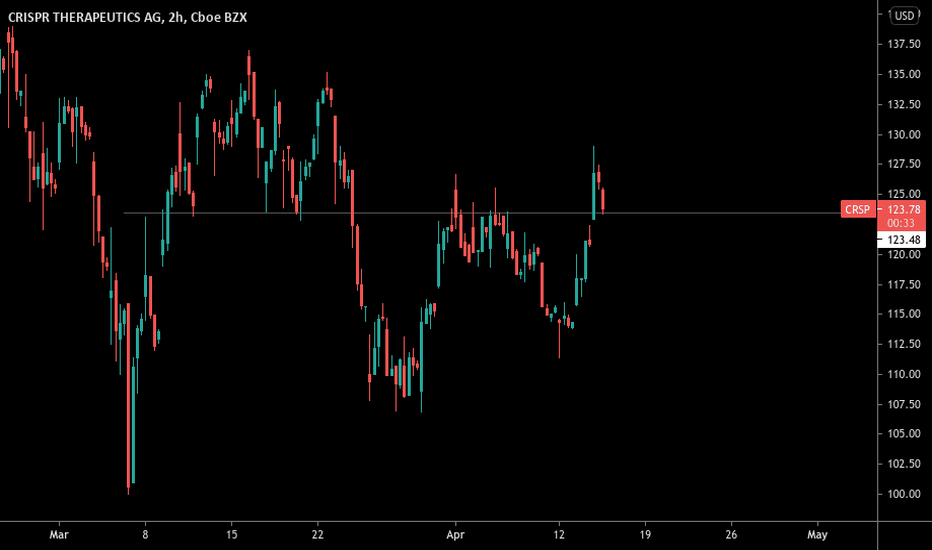Click the red CRSP symbol price tag
Viewport: 932px width, 550px height.
(857, 209)
